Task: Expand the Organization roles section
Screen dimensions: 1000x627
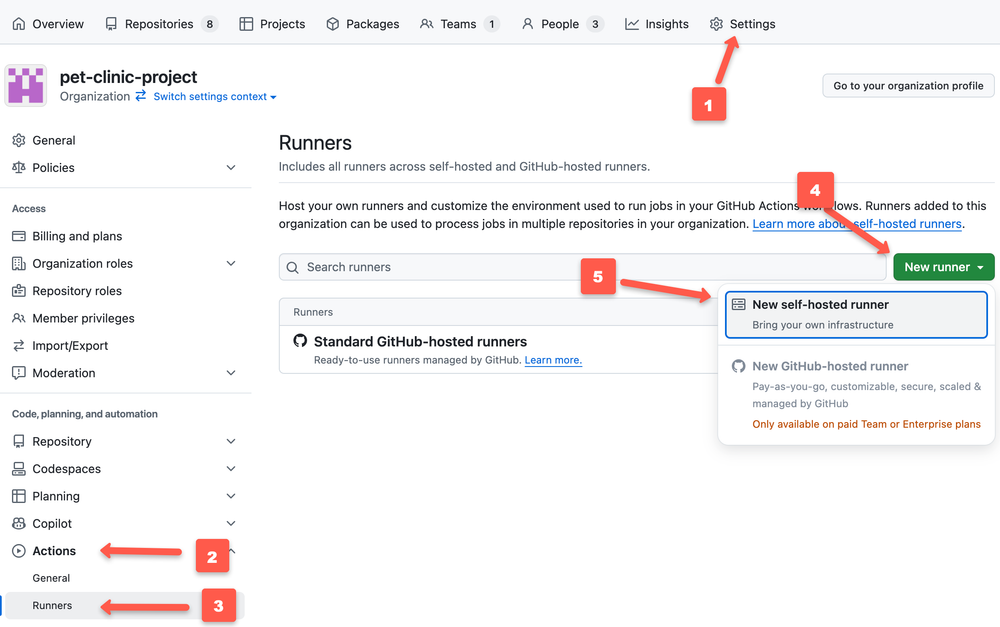Action: 231,263
